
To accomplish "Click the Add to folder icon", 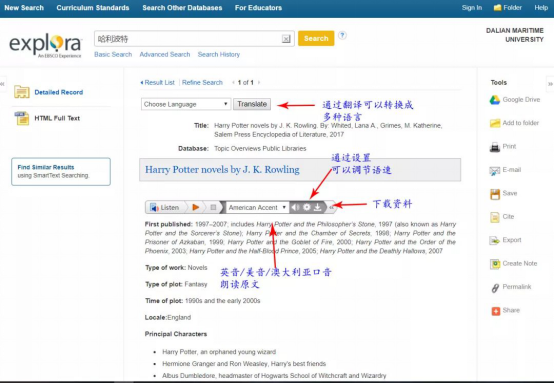I will click(x=495, y=123).
